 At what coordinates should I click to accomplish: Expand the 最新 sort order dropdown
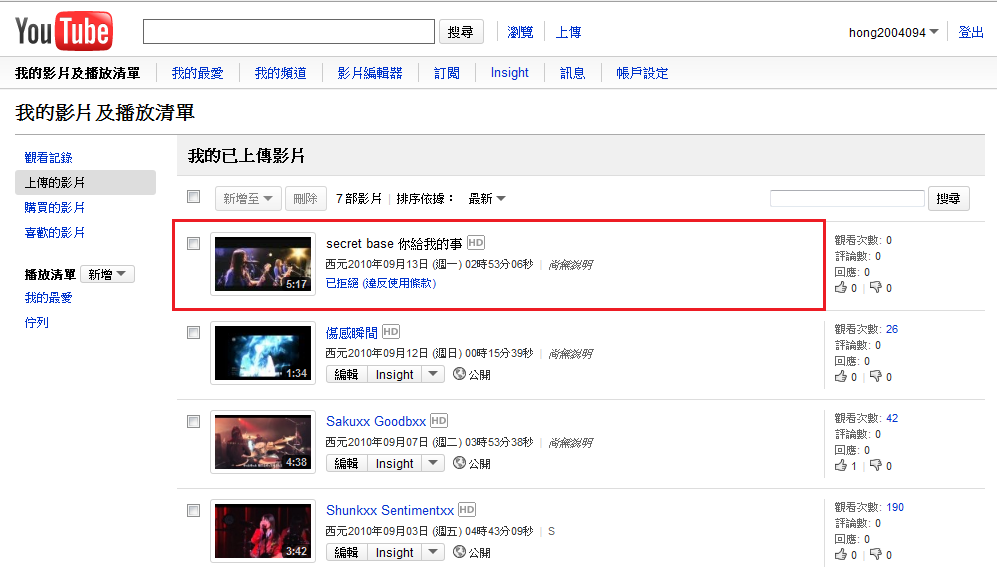pos(487,199)
